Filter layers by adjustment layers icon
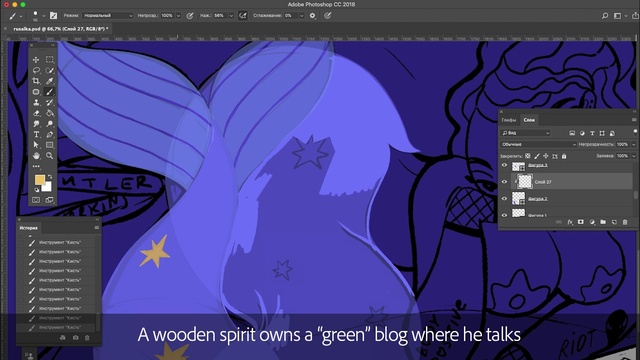Image resolution: width=640 pixels, height=360 pixels. click(x=582, y=133)
